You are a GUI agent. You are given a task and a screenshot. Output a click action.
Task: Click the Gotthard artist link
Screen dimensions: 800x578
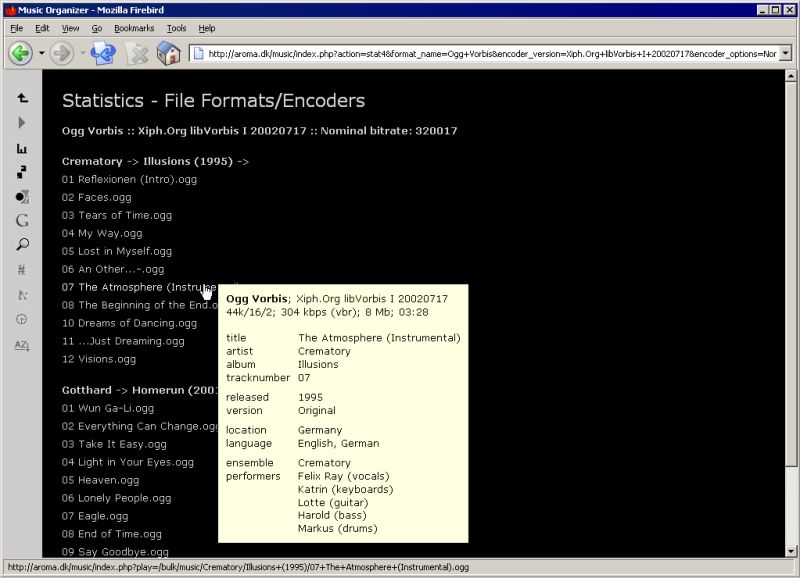pyautogui.click(x=87, y=390)
